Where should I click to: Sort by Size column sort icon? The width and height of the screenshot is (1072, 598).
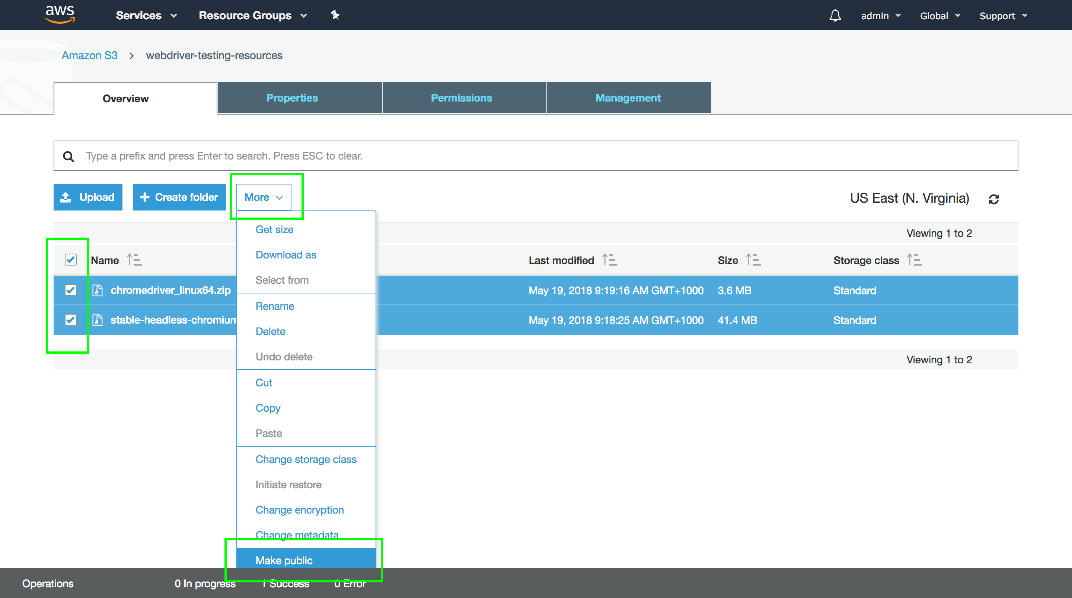click(x=754, y=260)
